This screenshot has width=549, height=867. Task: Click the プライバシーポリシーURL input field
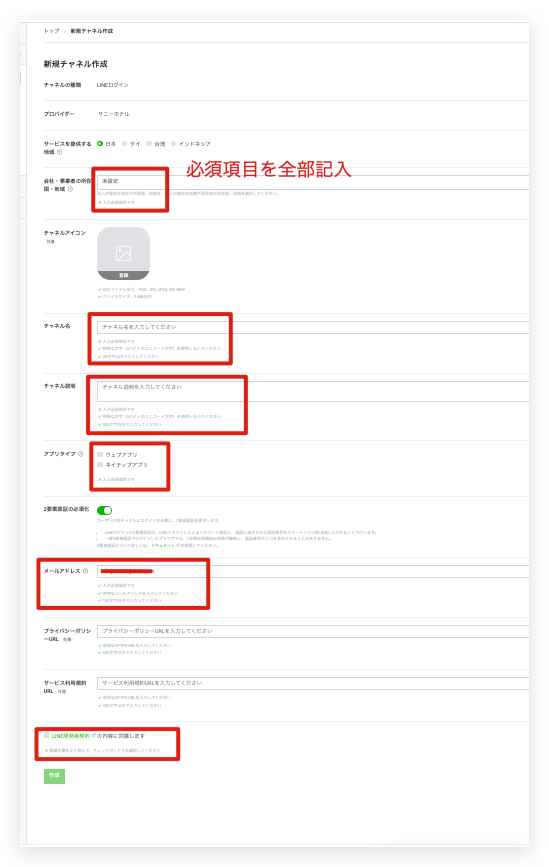[313, 631]
